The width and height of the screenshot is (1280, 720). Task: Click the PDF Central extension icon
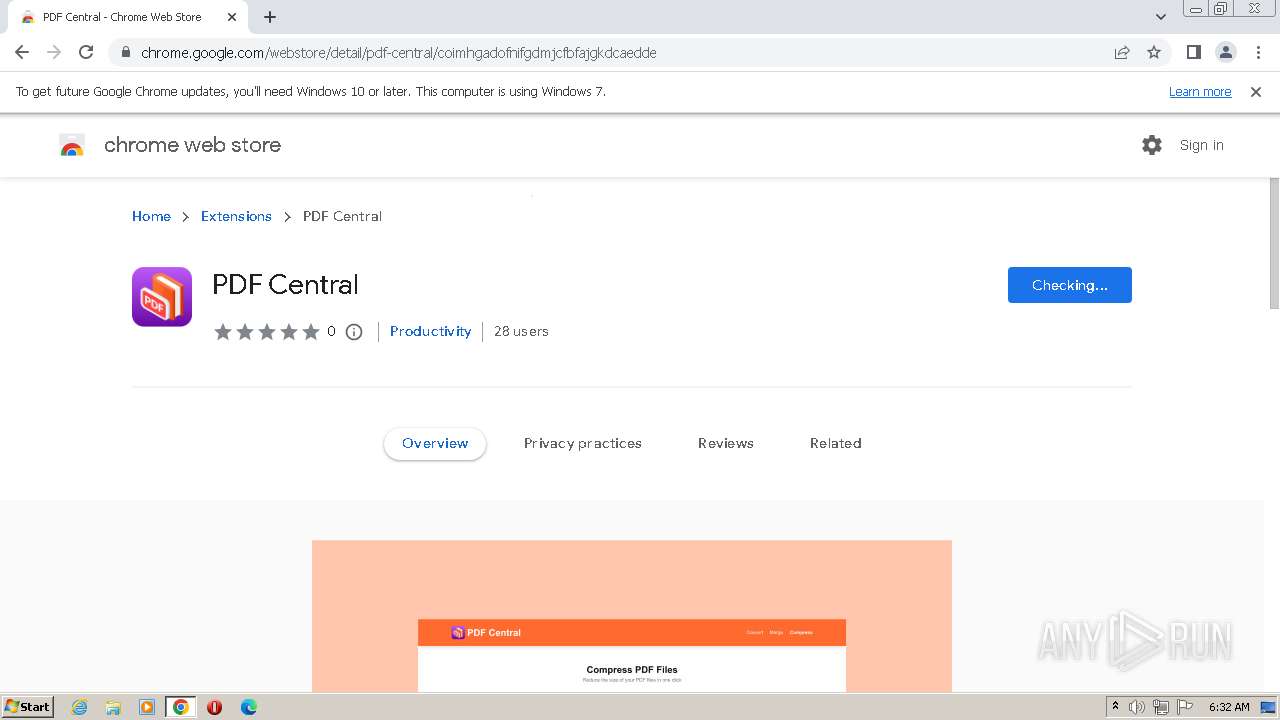162,297
